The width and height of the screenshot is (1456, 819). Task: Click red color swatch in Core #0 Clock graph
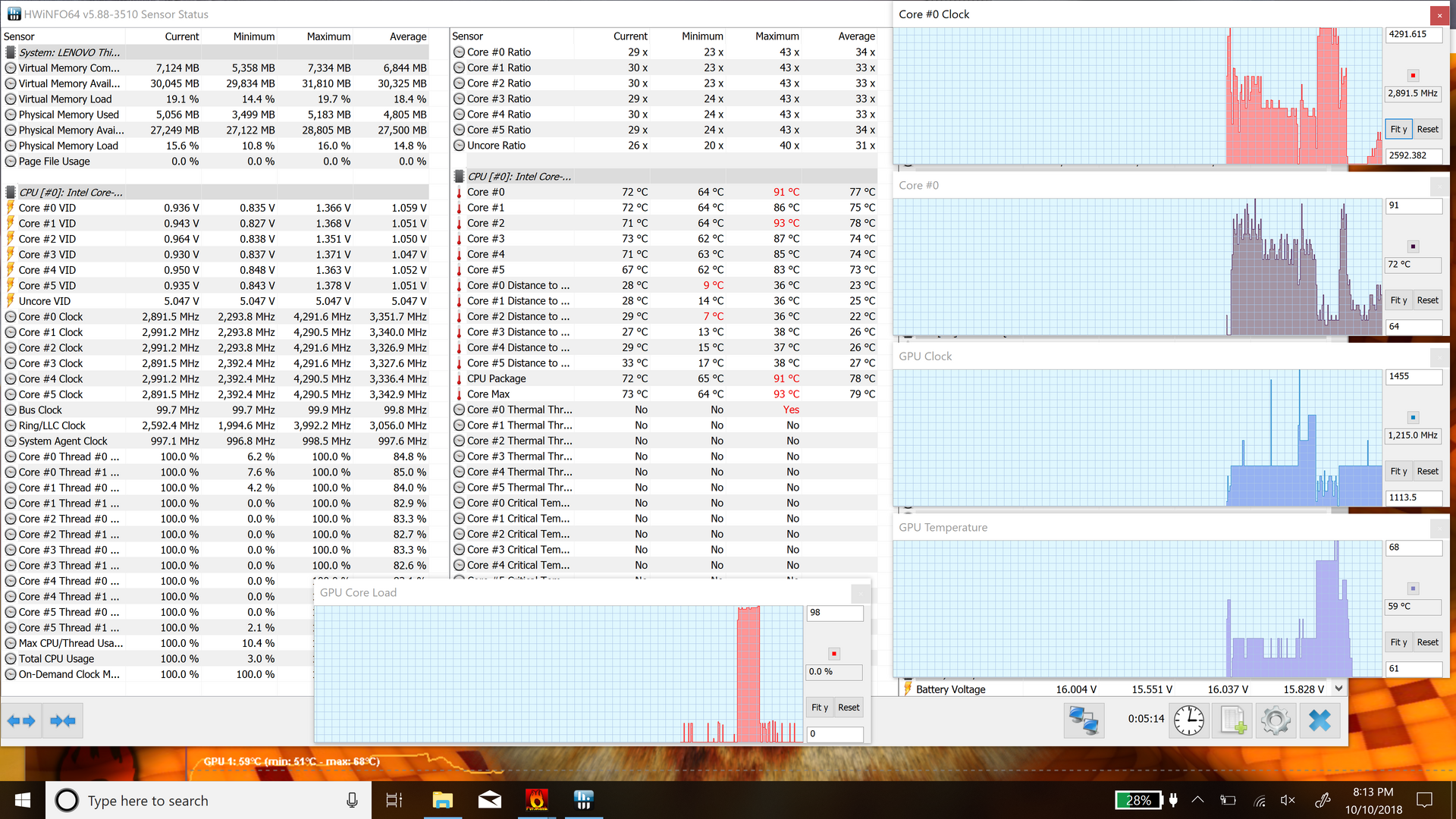click(x=1413, y=76)
